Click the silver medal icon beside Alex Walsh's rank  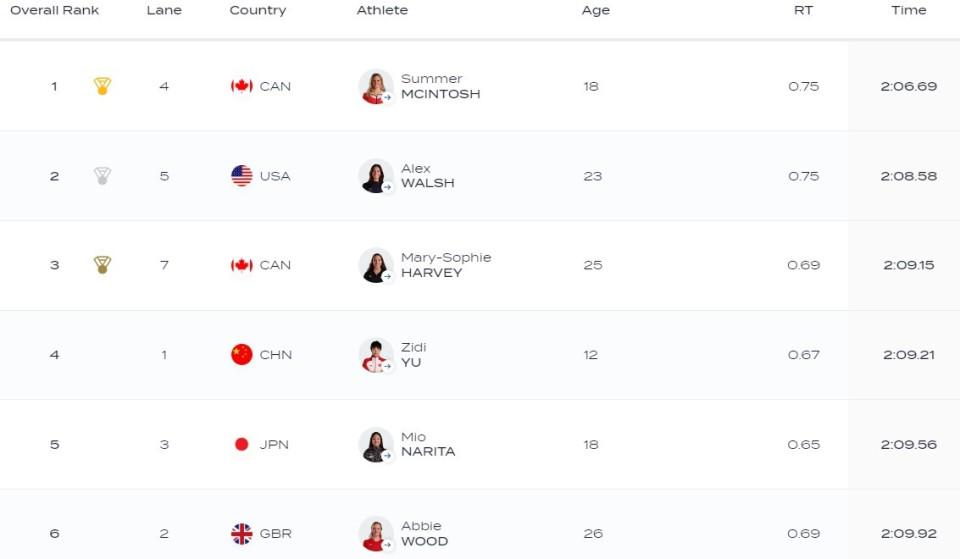click(102, 176)
